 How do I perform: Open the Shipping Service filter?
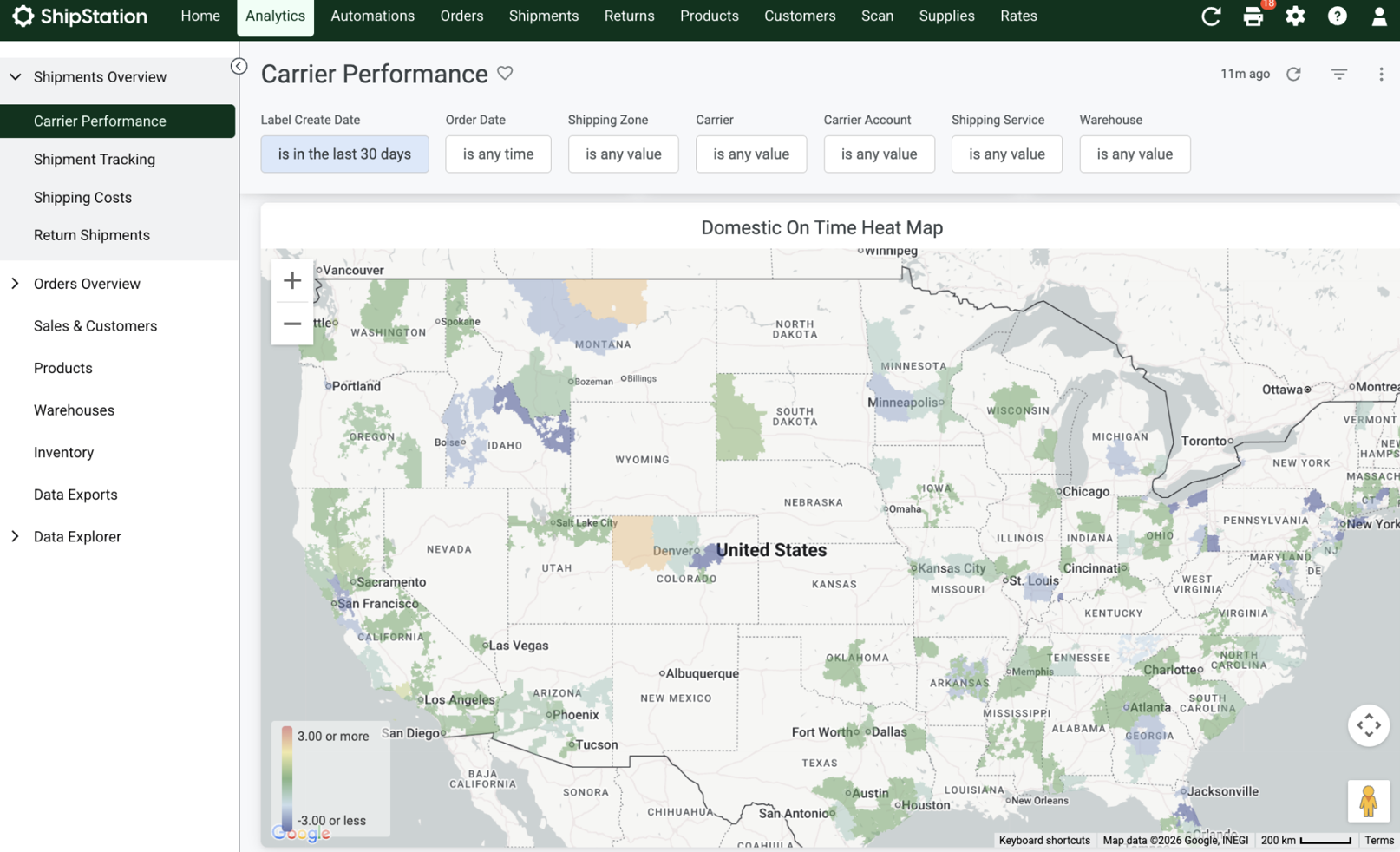[1006, 154]
